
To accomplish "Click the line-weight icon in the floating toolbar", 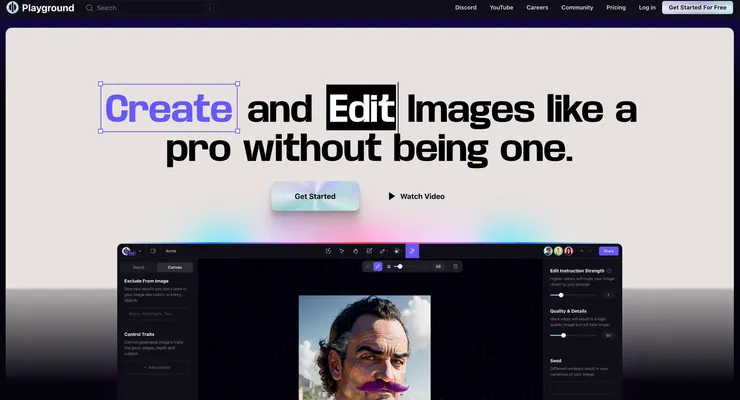I will click(x=389, y=267).
